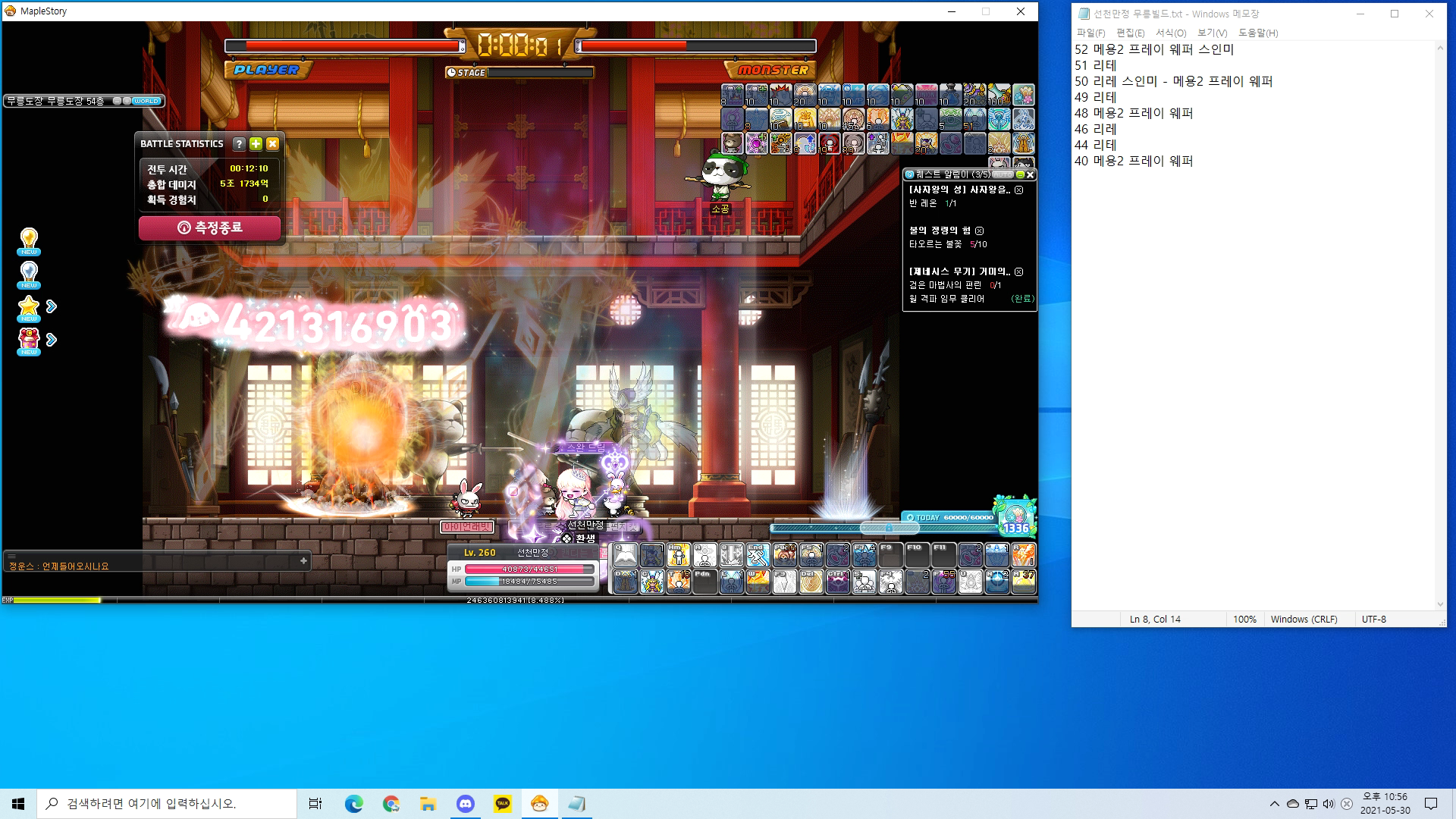
Task: Open the 도움말(H) menu in Notepad
Action: click(1258, 33)
